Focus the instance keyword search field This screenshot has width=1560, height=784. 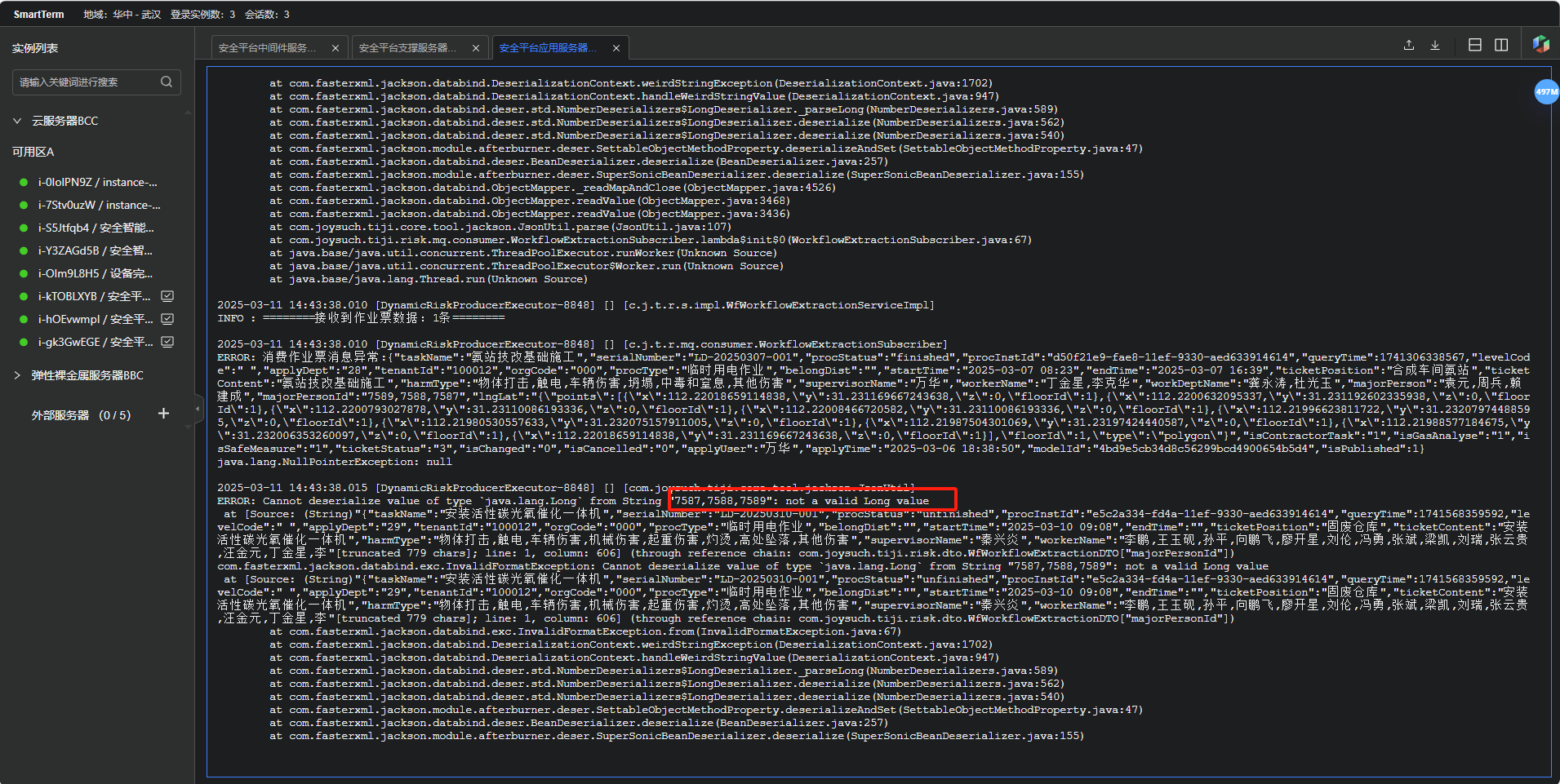96,82
